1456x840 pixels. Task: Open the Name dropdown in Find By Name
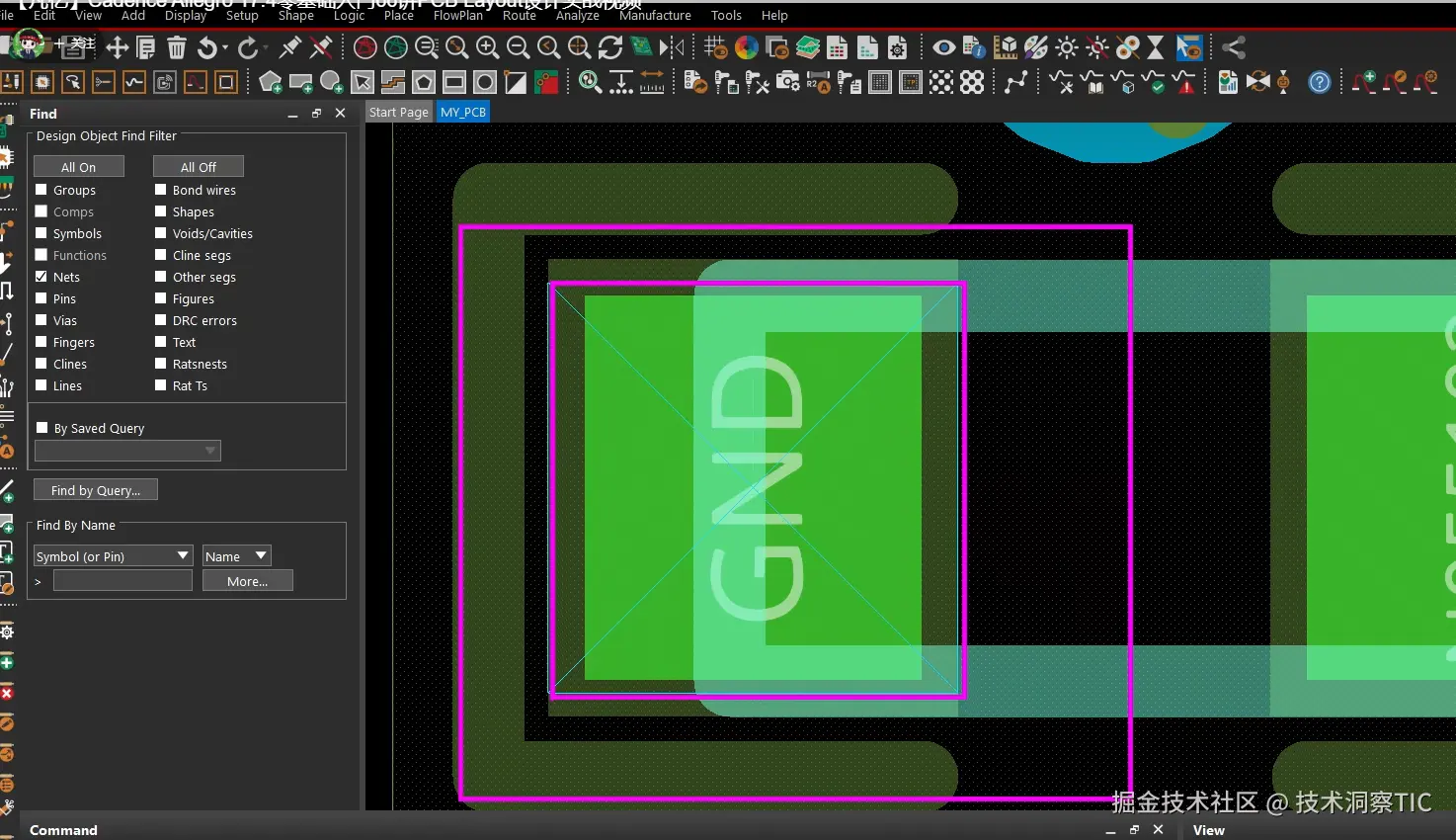[x=236, y=556]
